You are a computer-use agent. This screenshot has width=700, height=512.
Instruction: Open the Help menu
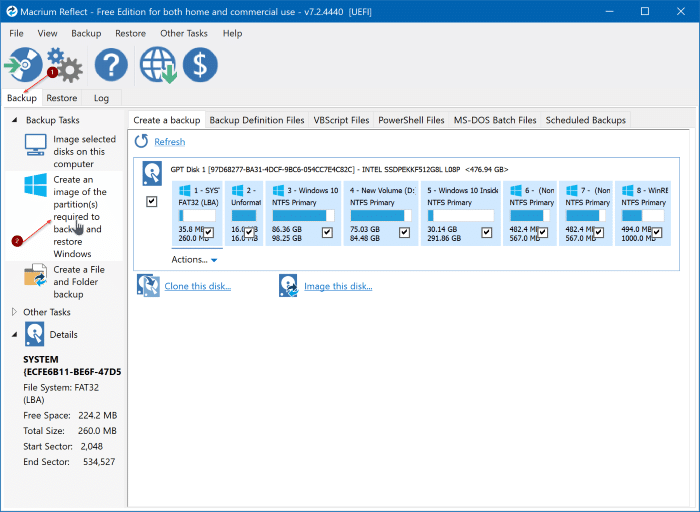click(x=233, y=33)
